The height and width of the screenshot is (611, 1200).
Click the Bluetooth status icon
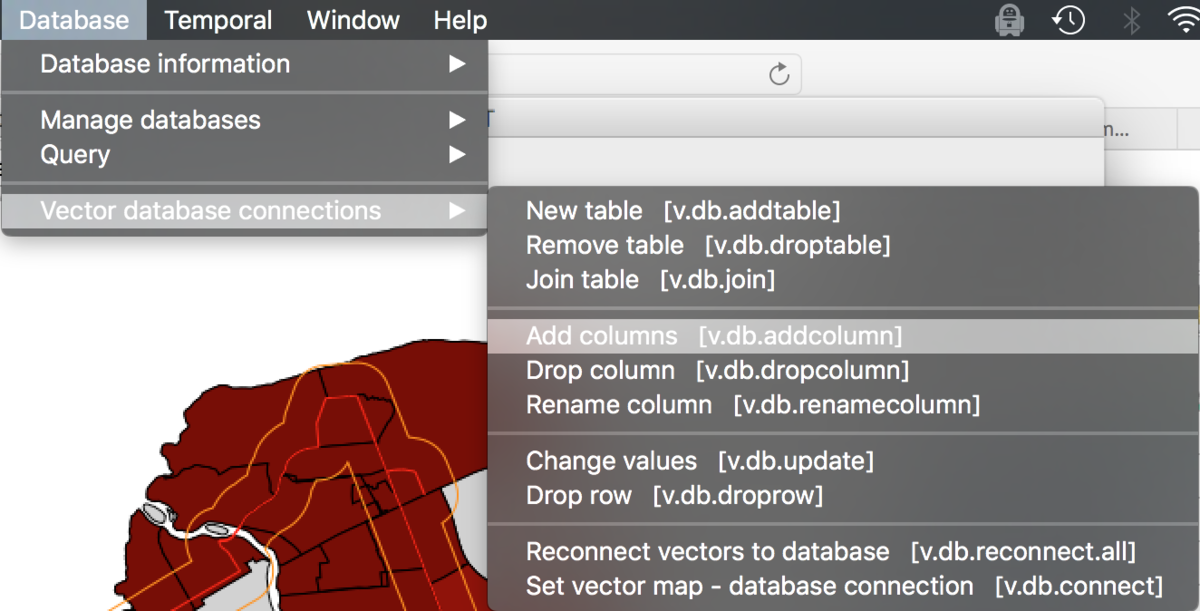pos(1130,19)
